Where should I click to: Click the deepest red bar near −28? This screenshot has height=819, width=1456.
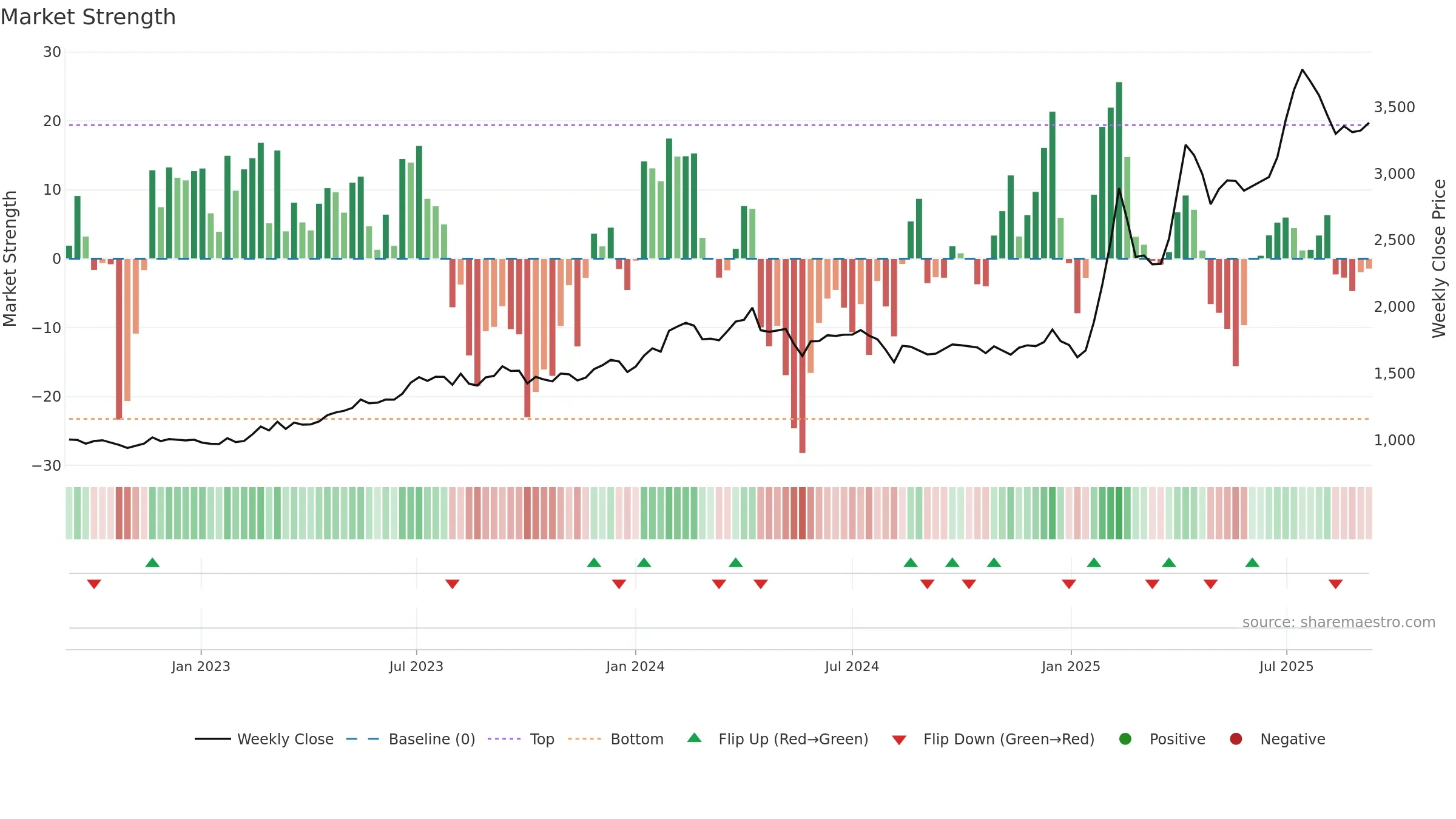click(802, 356)
